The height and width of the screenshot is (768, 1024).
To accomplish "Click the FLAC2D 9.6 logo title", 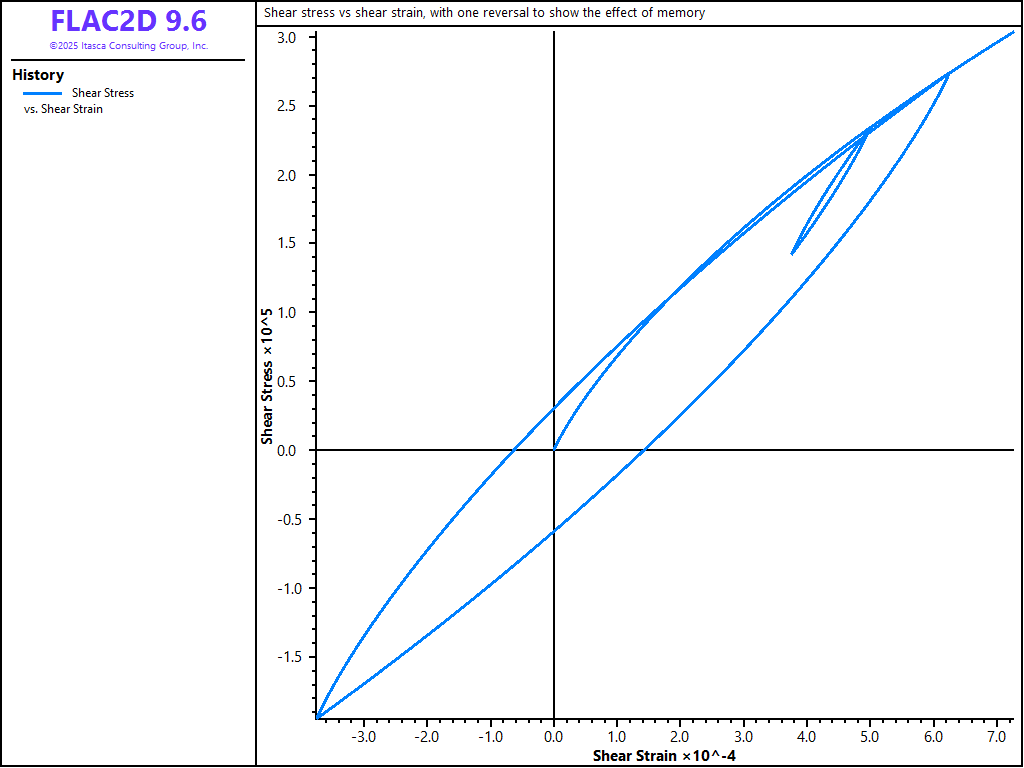I will tap(128, 22).
